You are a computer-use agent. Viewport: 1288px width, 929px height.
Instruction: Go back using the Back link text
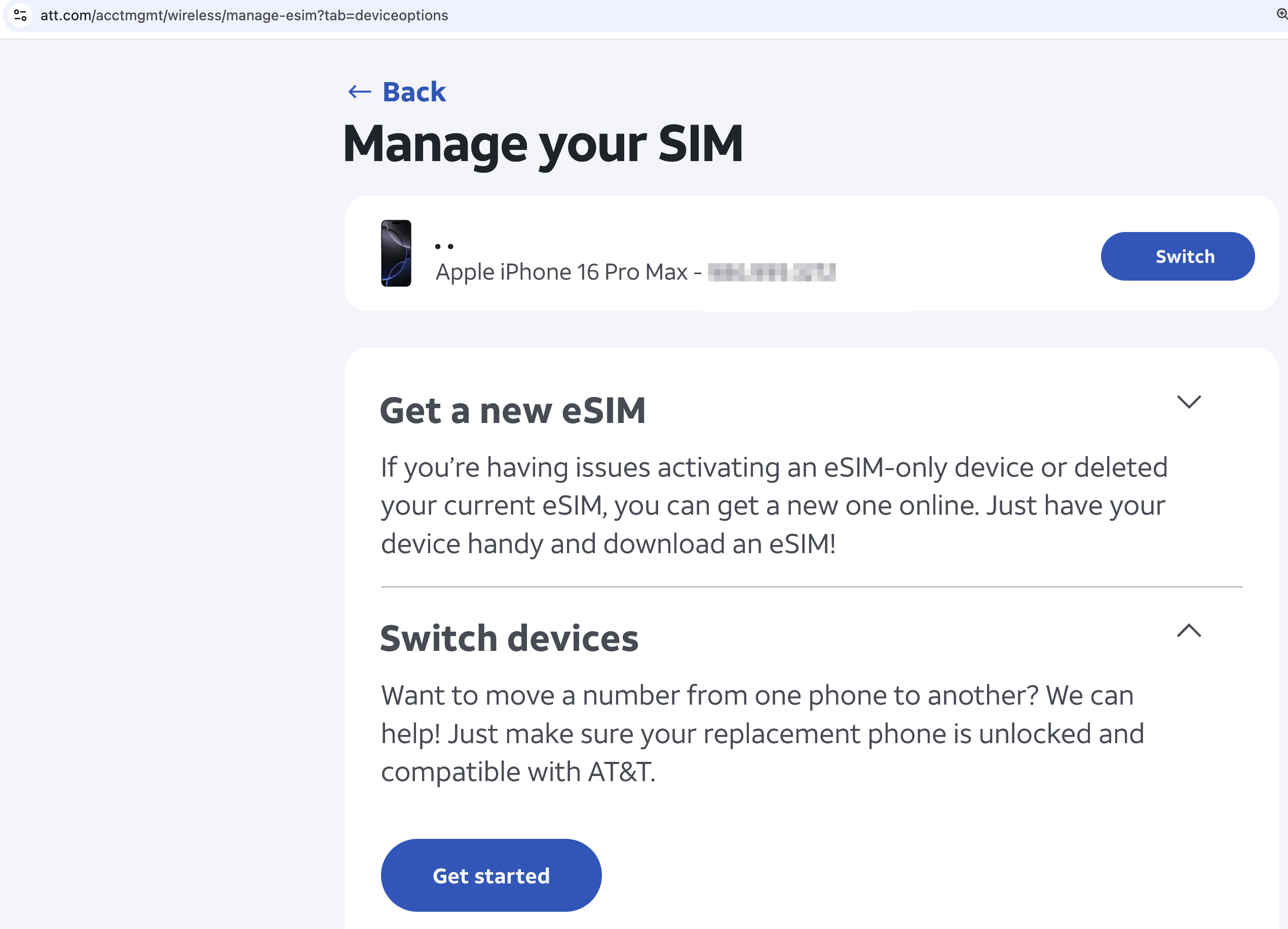414,92
